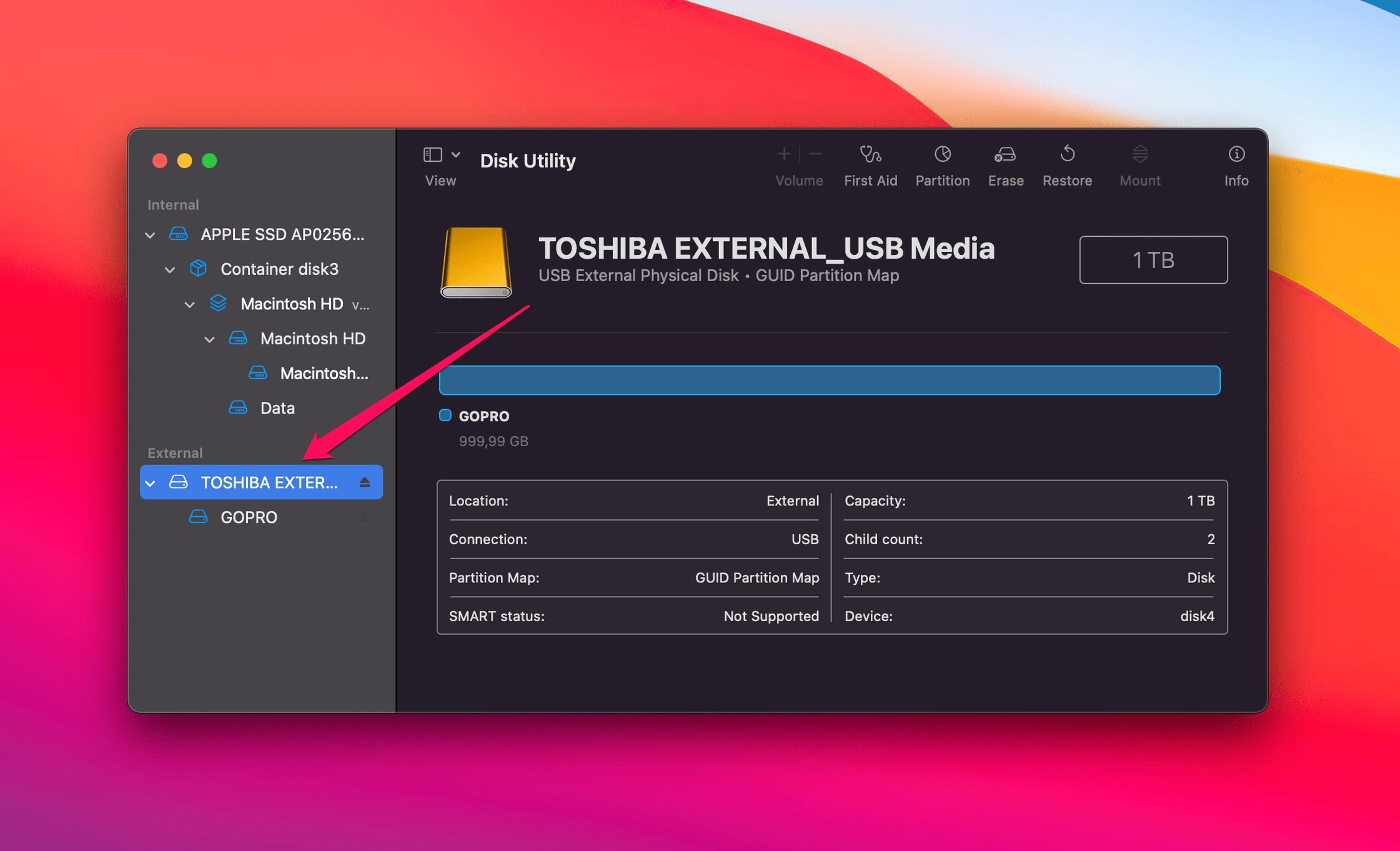Collapse the APPLE SSD disk tree

click(x=150, y=234)
